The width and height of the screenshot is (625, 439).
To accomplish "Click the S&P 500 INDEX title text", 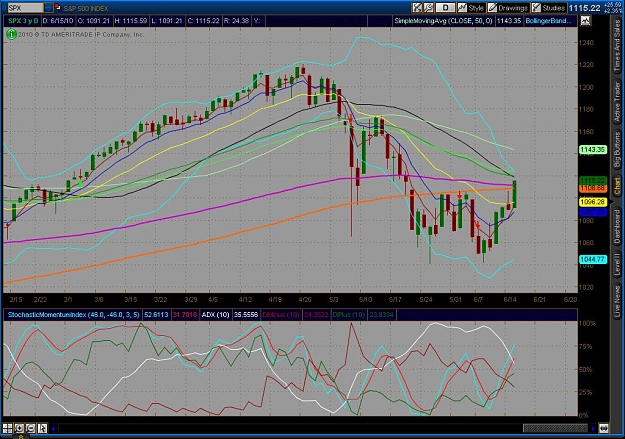I will tap(85, 8).
